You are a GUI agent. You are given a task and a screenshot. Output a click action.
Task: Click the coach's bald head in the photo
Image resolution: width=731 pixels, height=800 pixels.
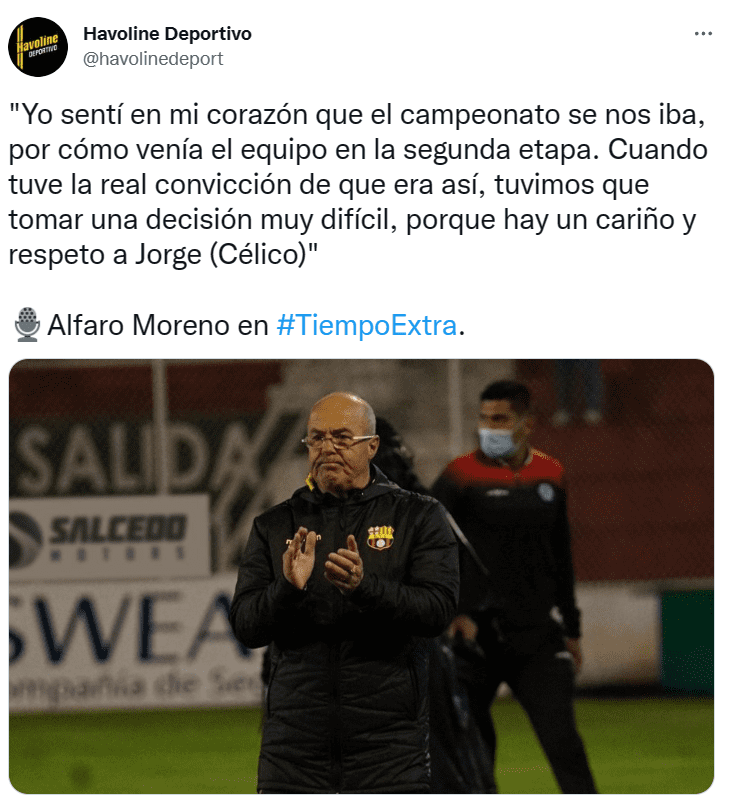pos(342,411)
